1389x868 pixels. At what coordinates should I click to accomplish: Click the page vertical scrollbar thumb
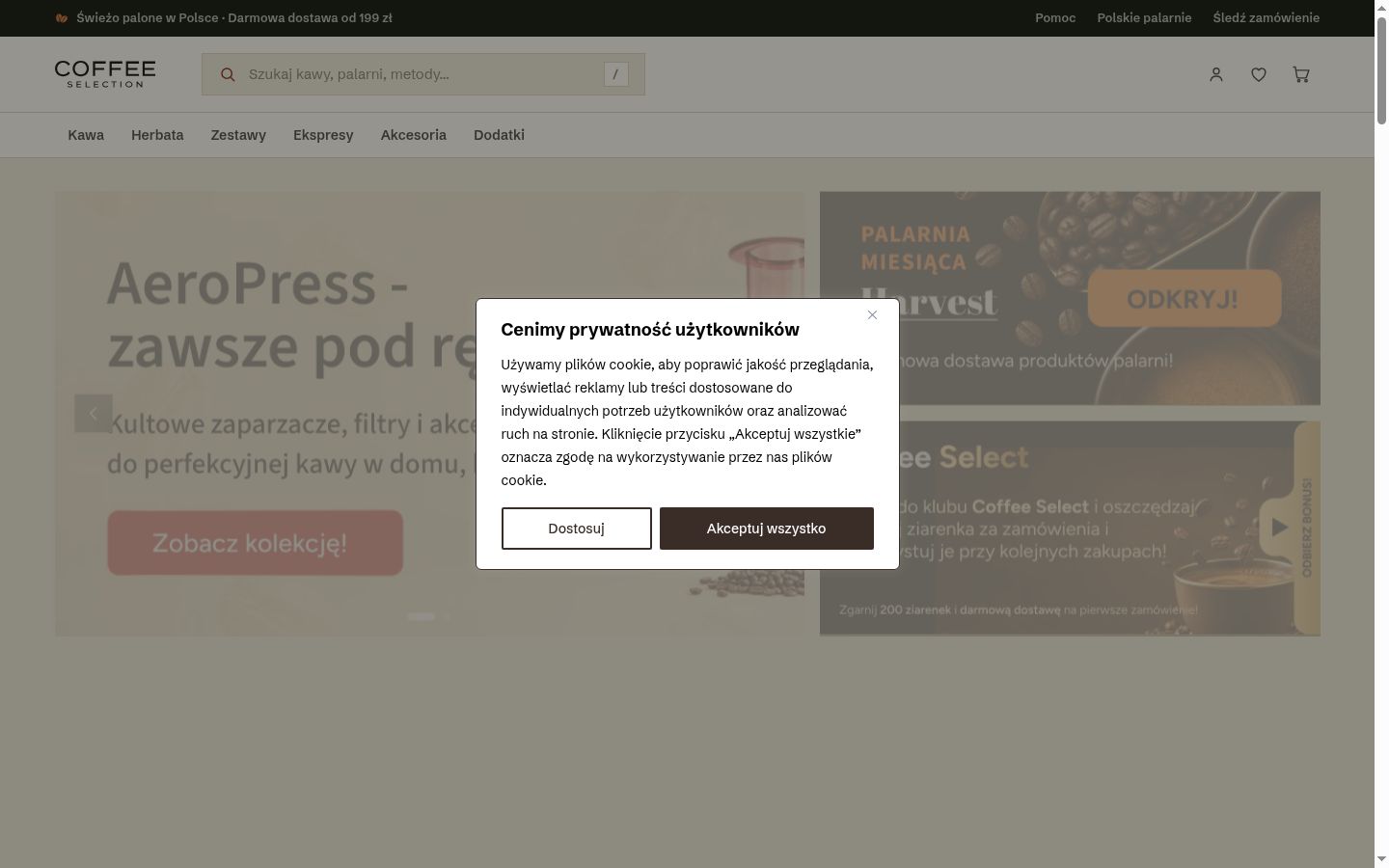tap(1381, 68)
